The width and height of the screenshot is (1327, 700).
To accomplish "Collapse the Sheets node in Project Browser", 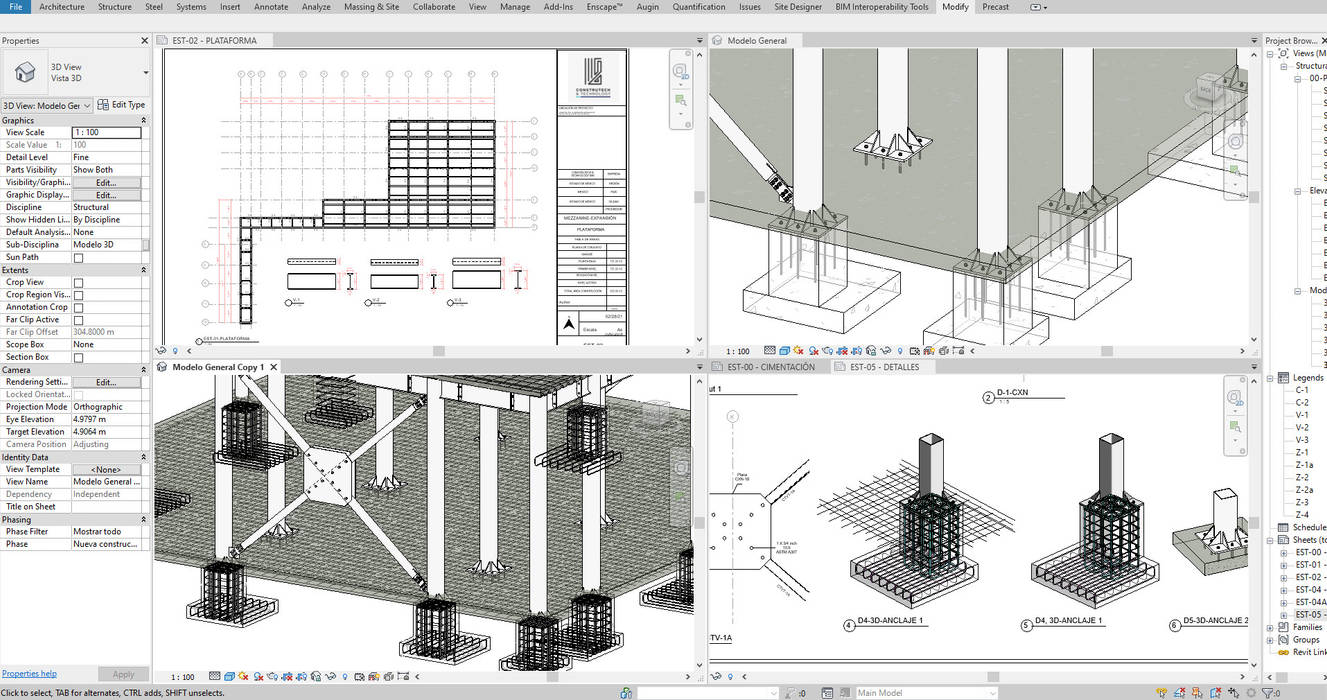I will point(1271,540).
